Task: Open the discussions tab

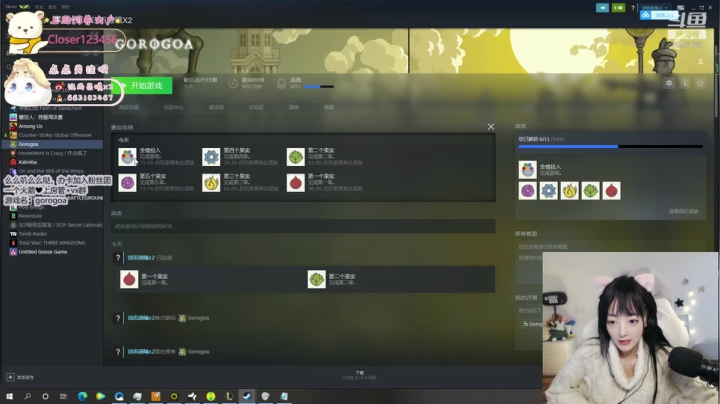Action: tap(256, 107)
